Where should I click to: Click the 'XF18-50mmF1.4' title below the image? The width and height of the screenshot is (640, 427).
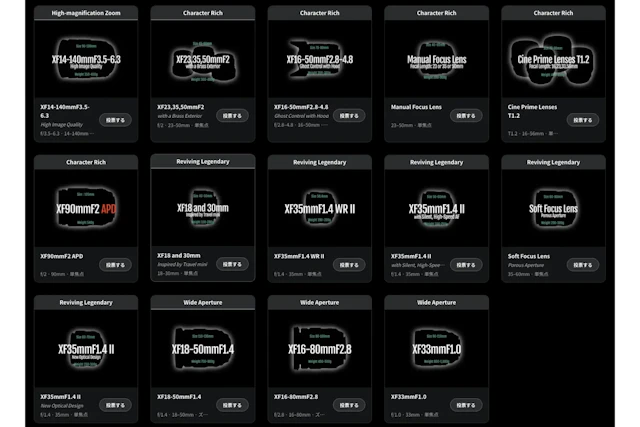tap(179, 397)
